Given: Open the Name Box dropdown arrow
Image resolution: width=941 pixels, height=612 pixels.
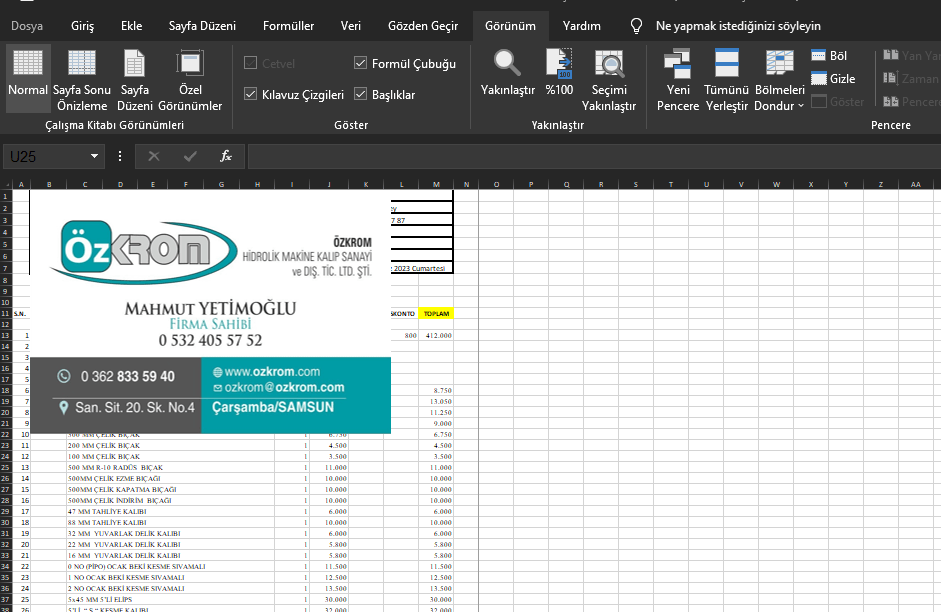Looking at the screenshot, I should click(94, 157).
